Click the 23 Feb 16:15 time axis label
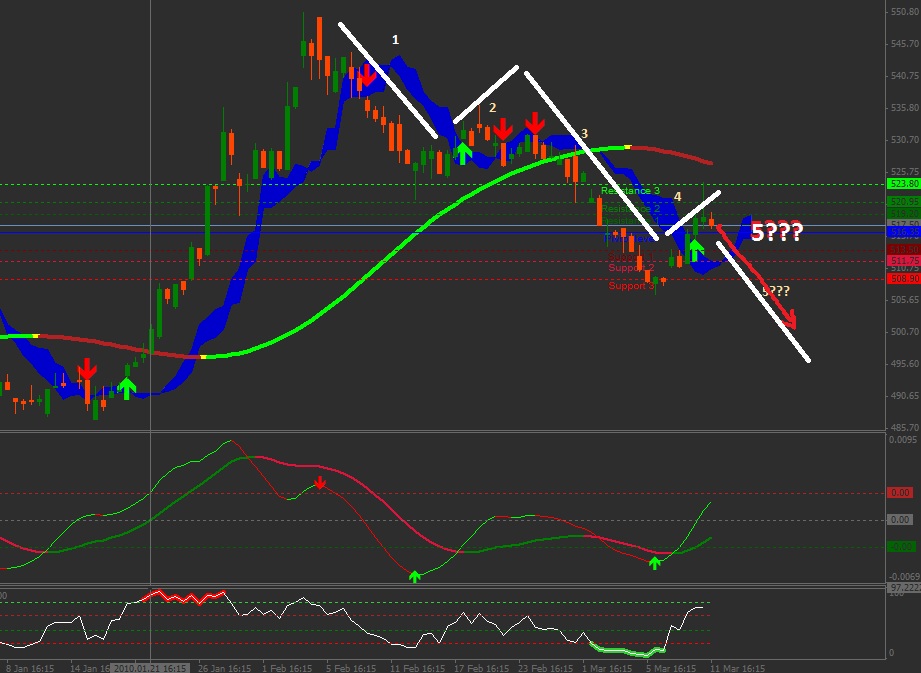The image size is (921, 673). [545, 668]
